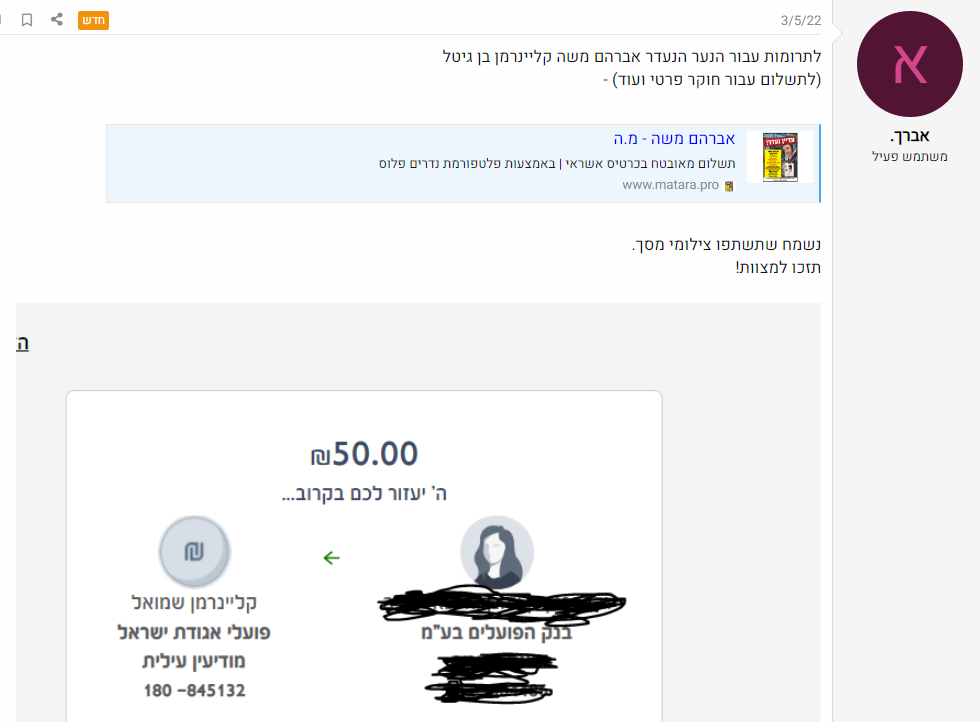Open the user avatar with letter א
The width and height of the screenshot is (980, 722).
[x=909, y=64]
